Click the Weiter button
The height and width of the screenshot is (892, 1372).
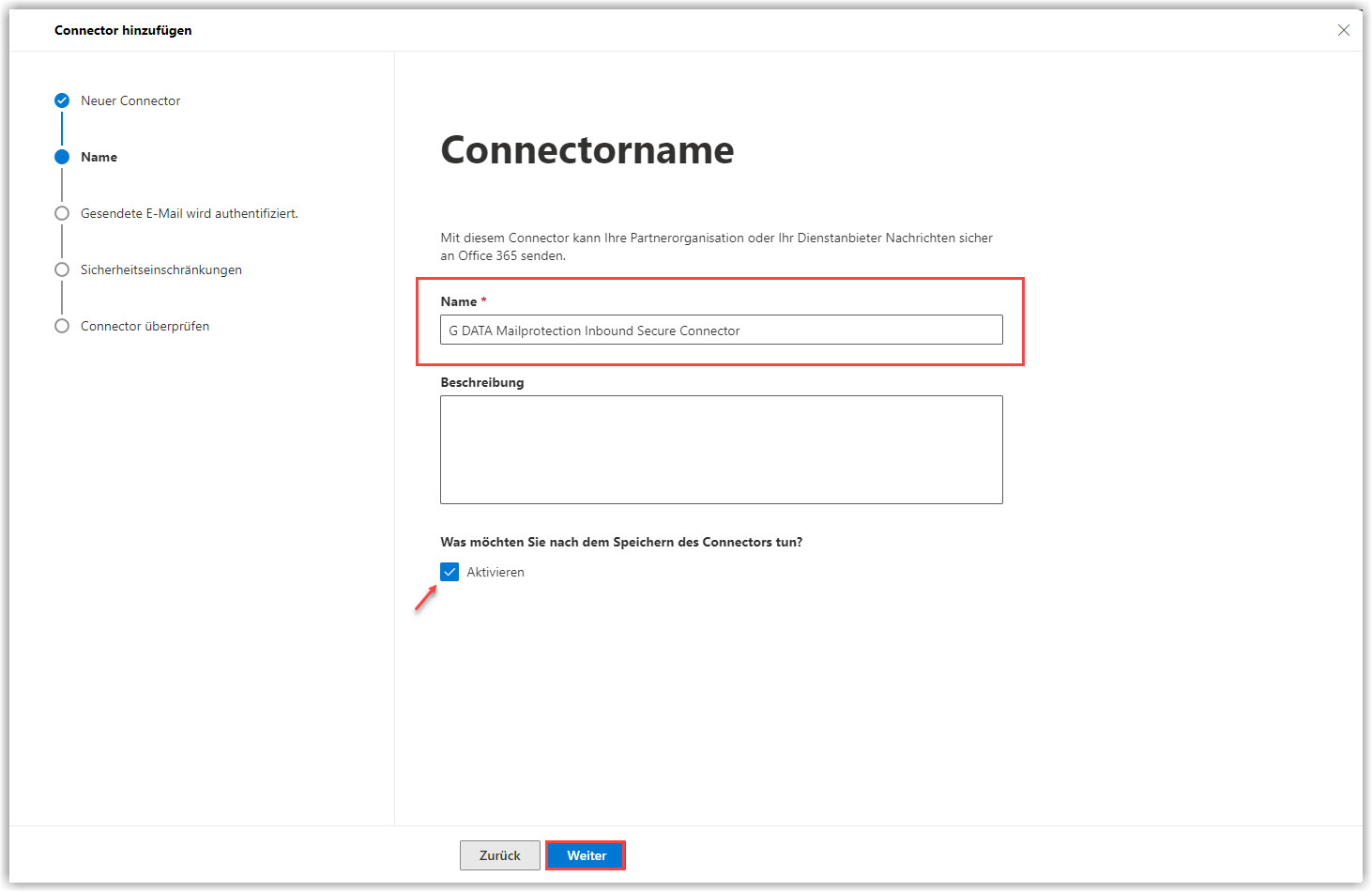tap(586, 855)
